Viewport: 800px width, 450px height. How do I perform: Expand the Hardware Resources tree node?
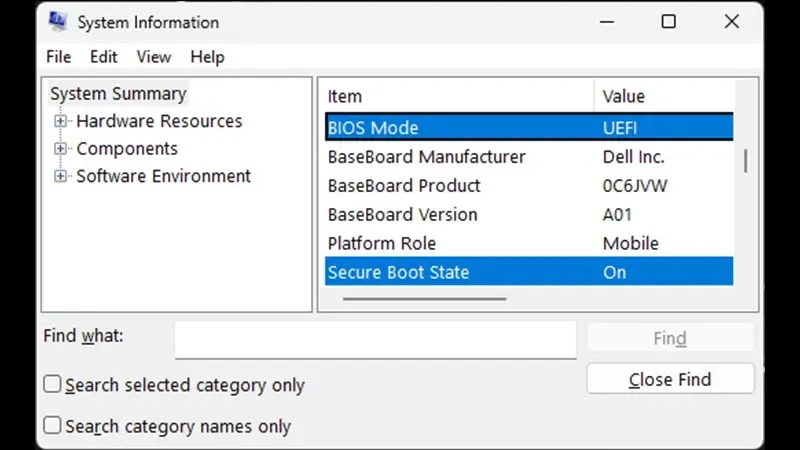click(61, 122)
